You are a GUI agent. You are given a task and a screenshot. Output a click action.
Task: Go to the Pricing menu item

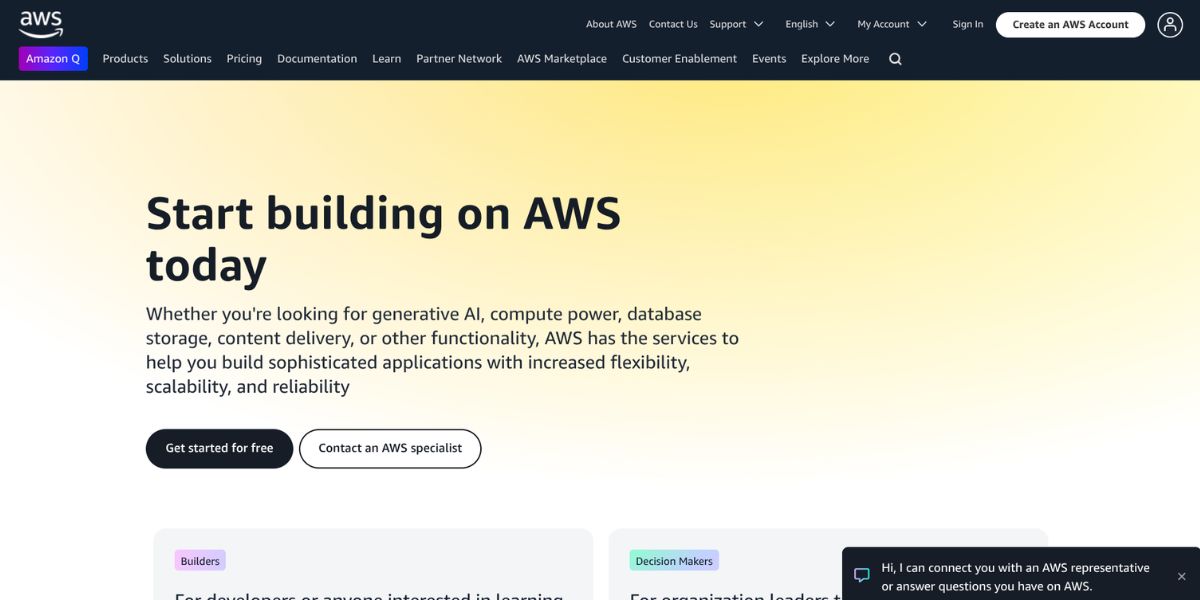(244, 59)
